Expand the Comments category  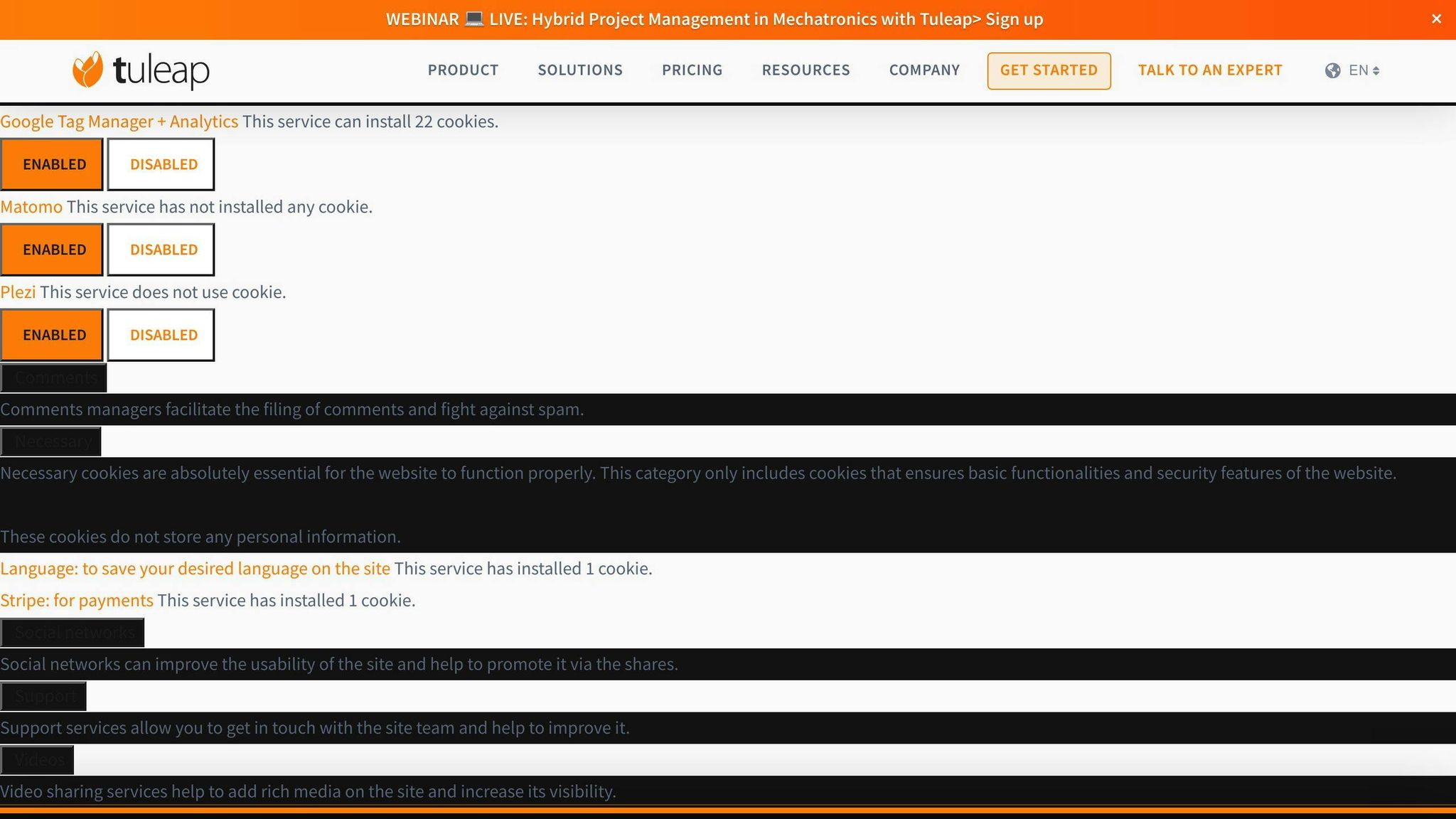(54, 378)
